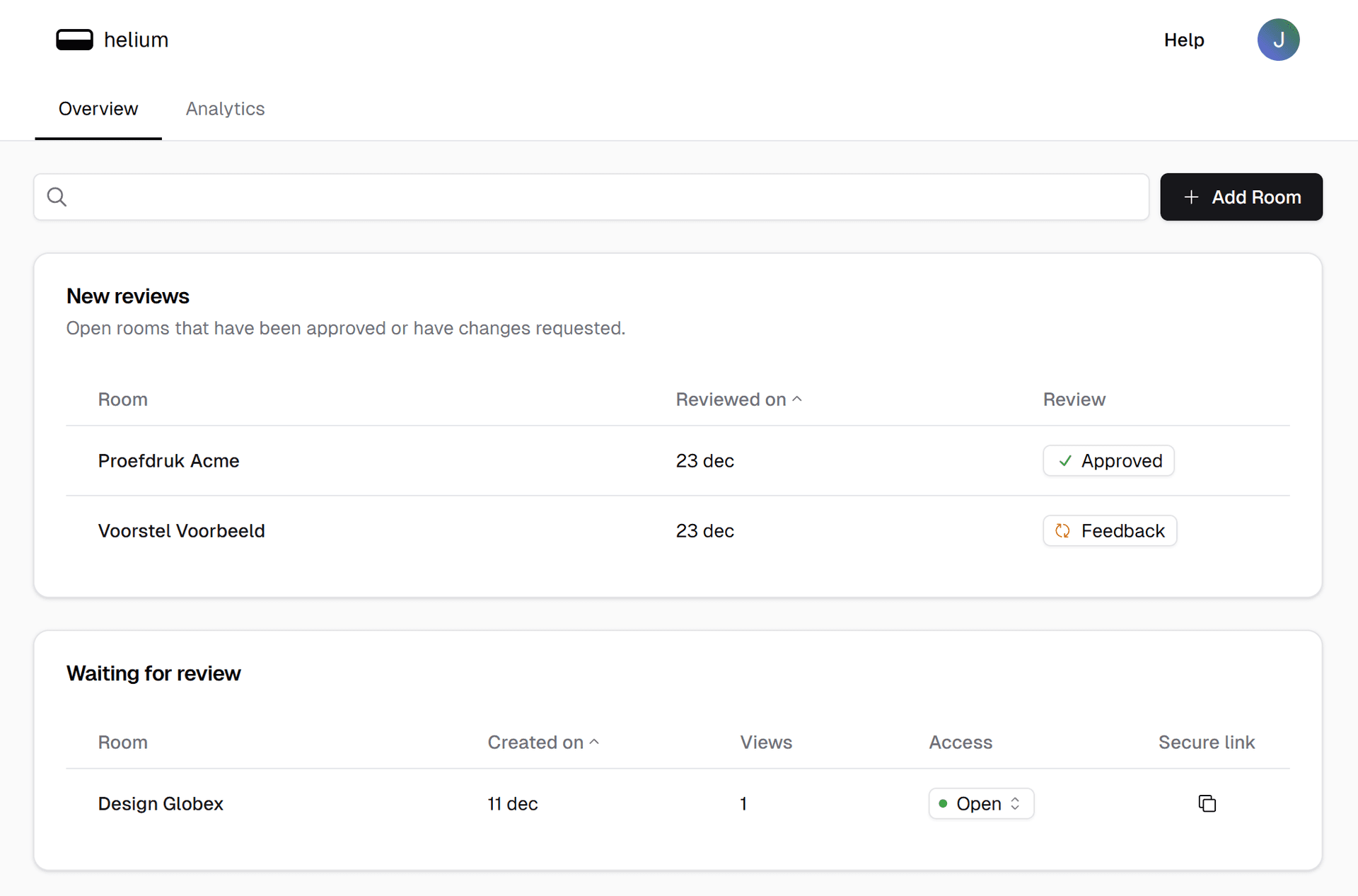This screenshot has width=1358, height=896.
Task: Click the 23 dec date for Voorstel Voorbeeld
Action: click(x=704, y=530)
